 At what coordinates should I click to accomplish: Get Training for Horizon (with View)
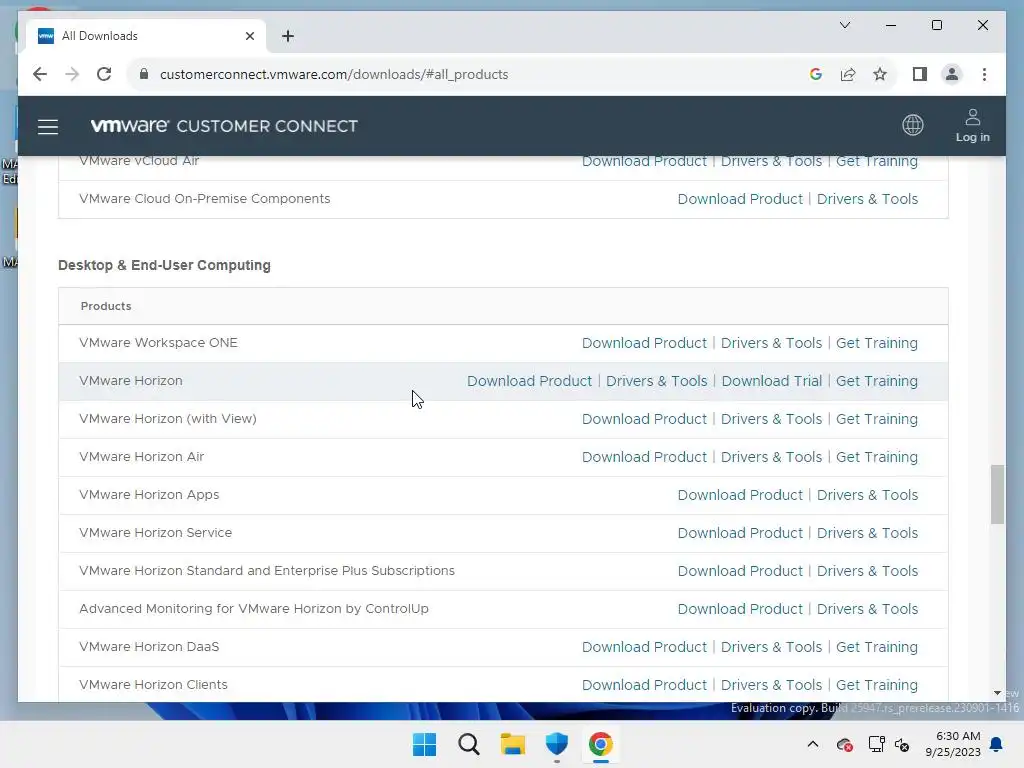pos(876,419)
